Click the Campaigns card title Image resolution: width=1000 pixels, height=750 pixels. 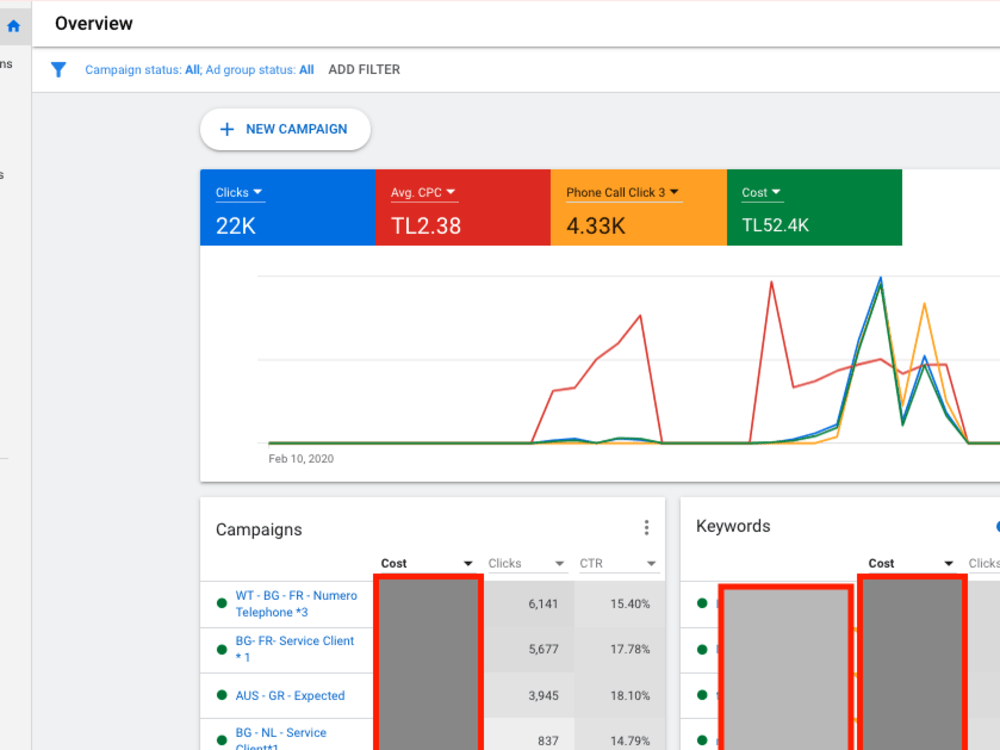point(259,529)
